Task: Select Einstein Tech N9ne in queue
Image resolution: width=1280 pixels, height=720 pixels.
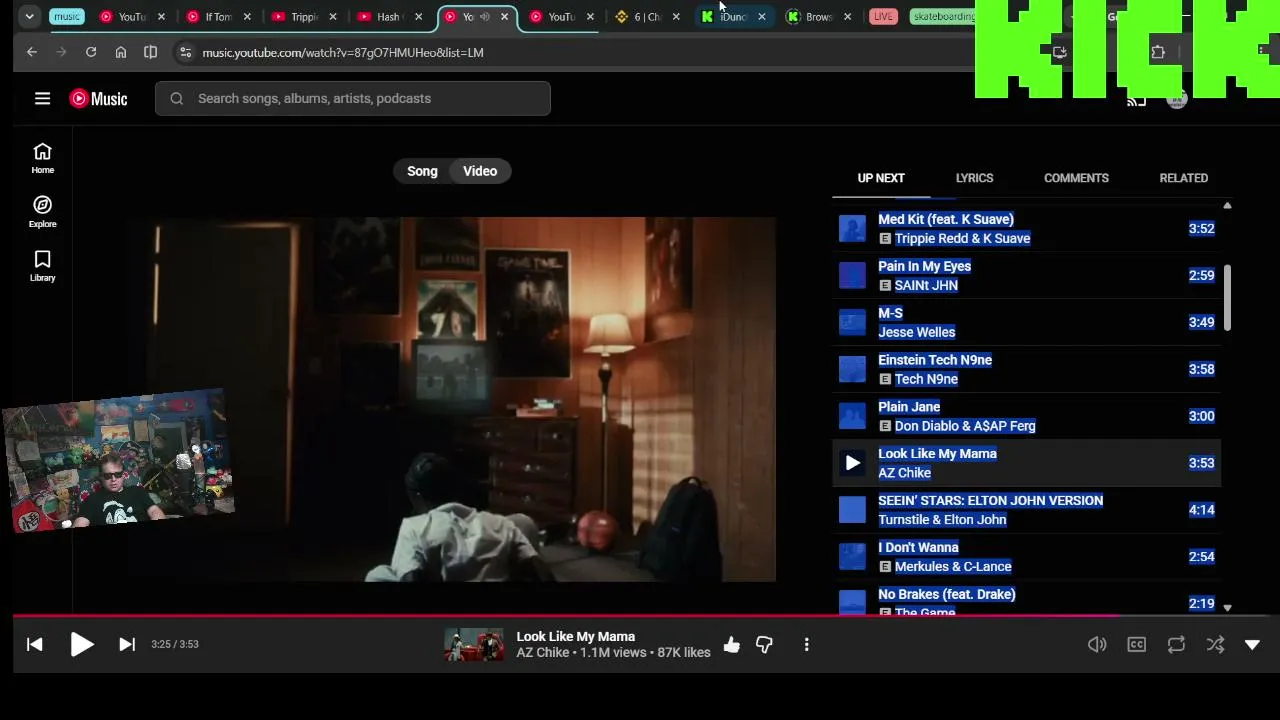Action: (1026, 370)
